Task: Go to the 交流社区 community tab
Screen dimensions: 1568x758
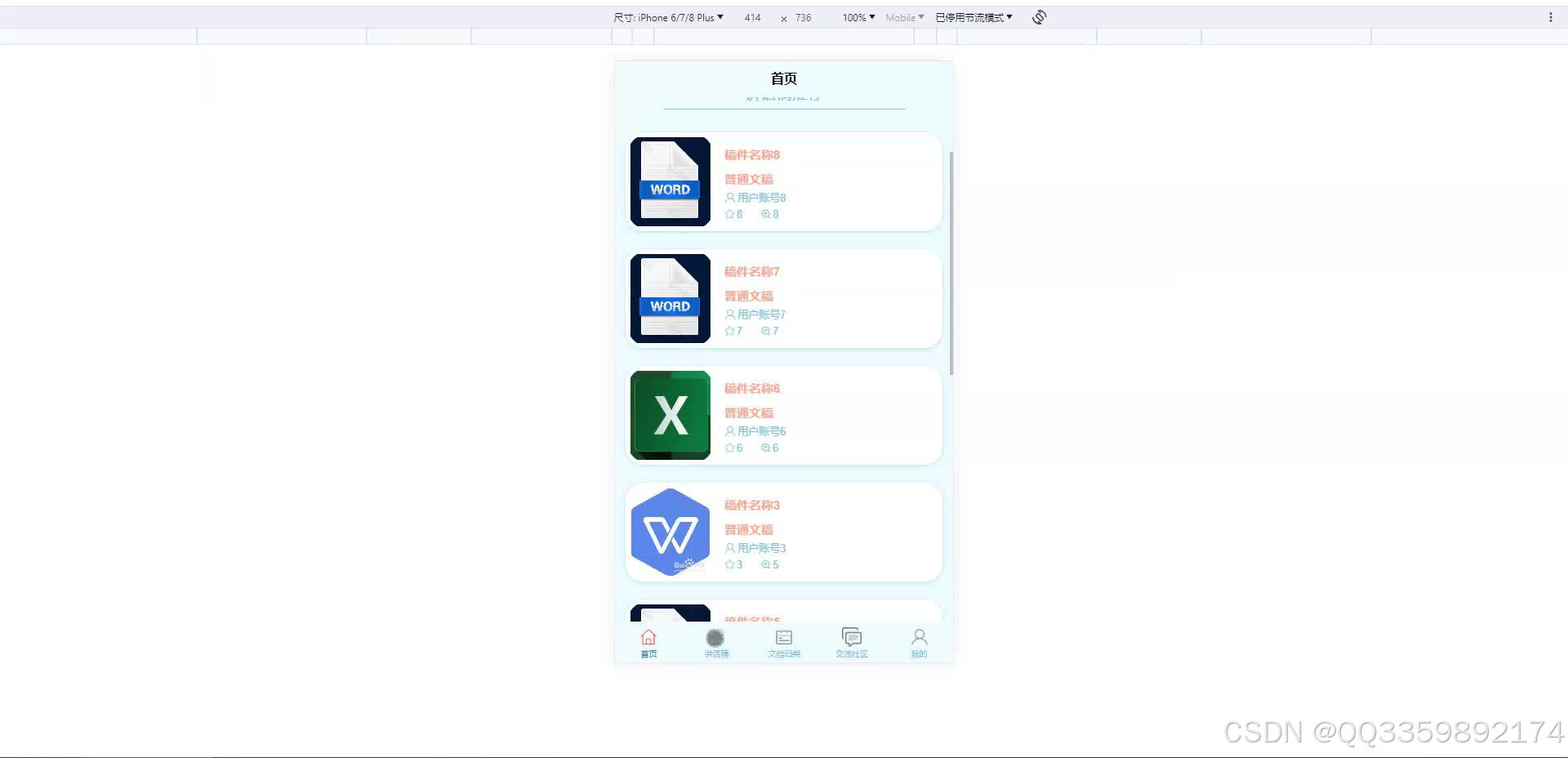Action: click(851, 643)
